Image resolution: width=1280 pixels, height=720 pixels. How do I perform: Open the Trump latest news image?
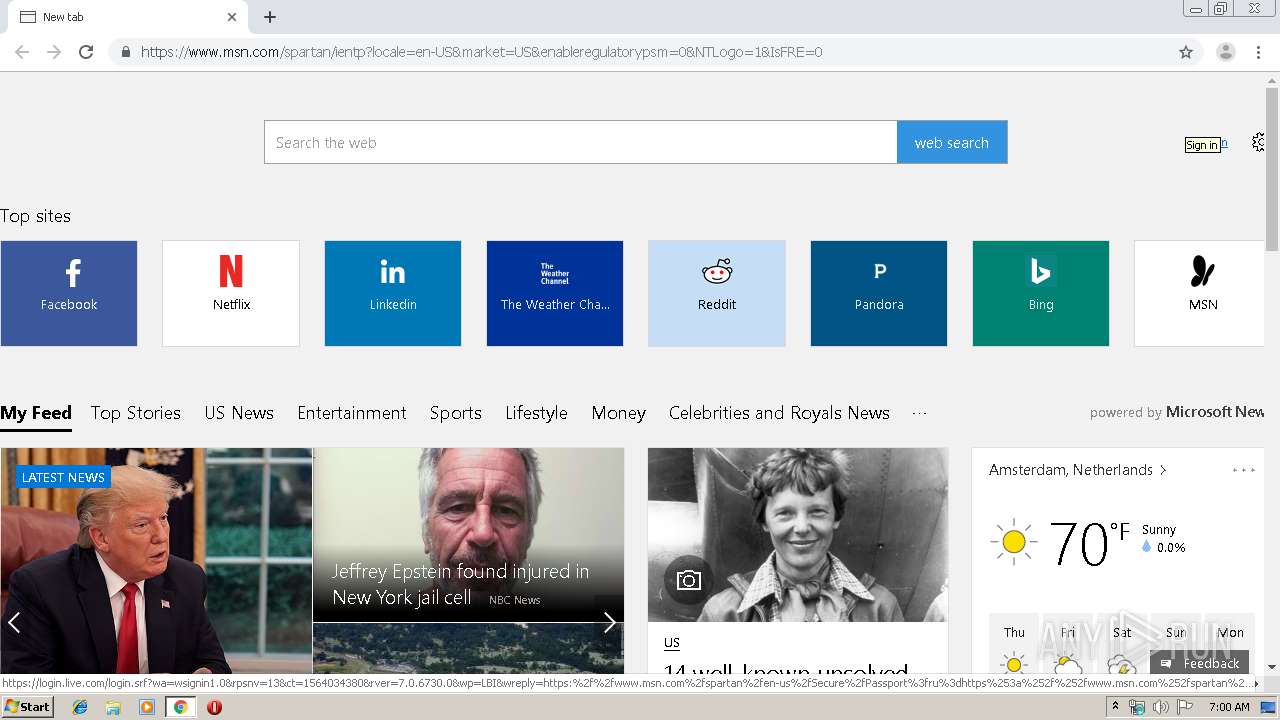pyautogui.click(x=156, y=560)
